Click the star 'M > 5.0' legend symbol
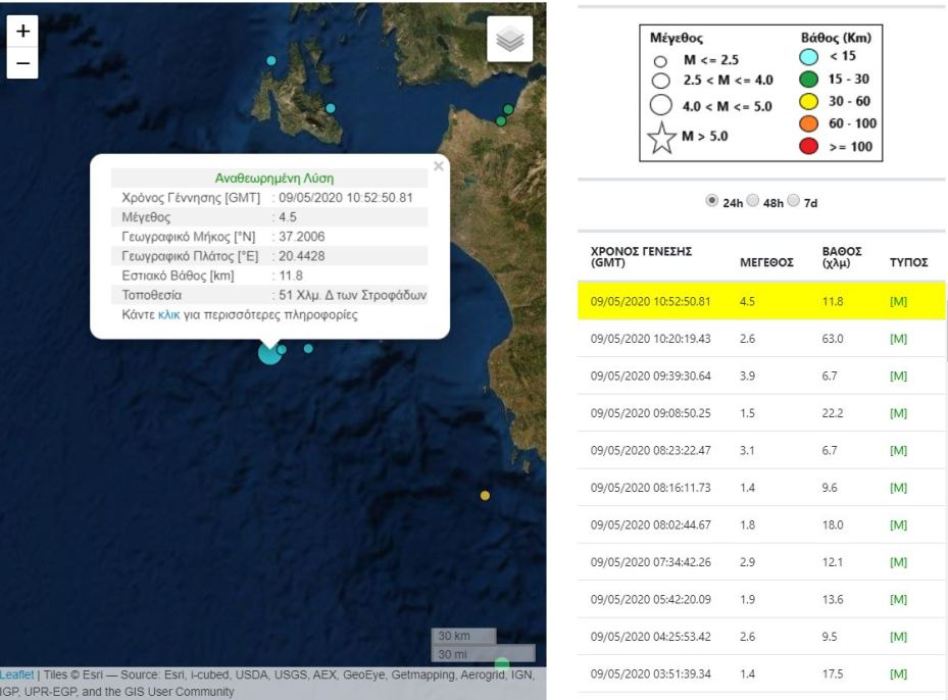 pos(661,138)
